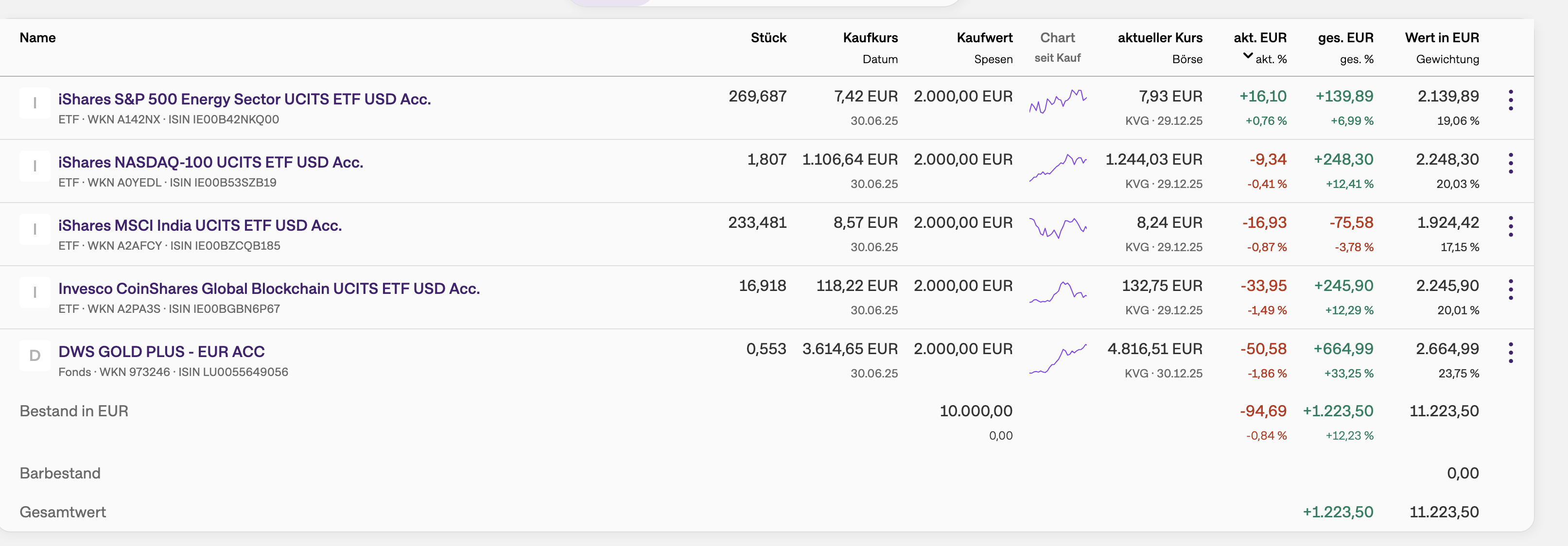Open Invesco CoinShares Global Blockchain ETF link
Screen dimensions: 1568x546
pyautogui.click(x=269, y=289)
